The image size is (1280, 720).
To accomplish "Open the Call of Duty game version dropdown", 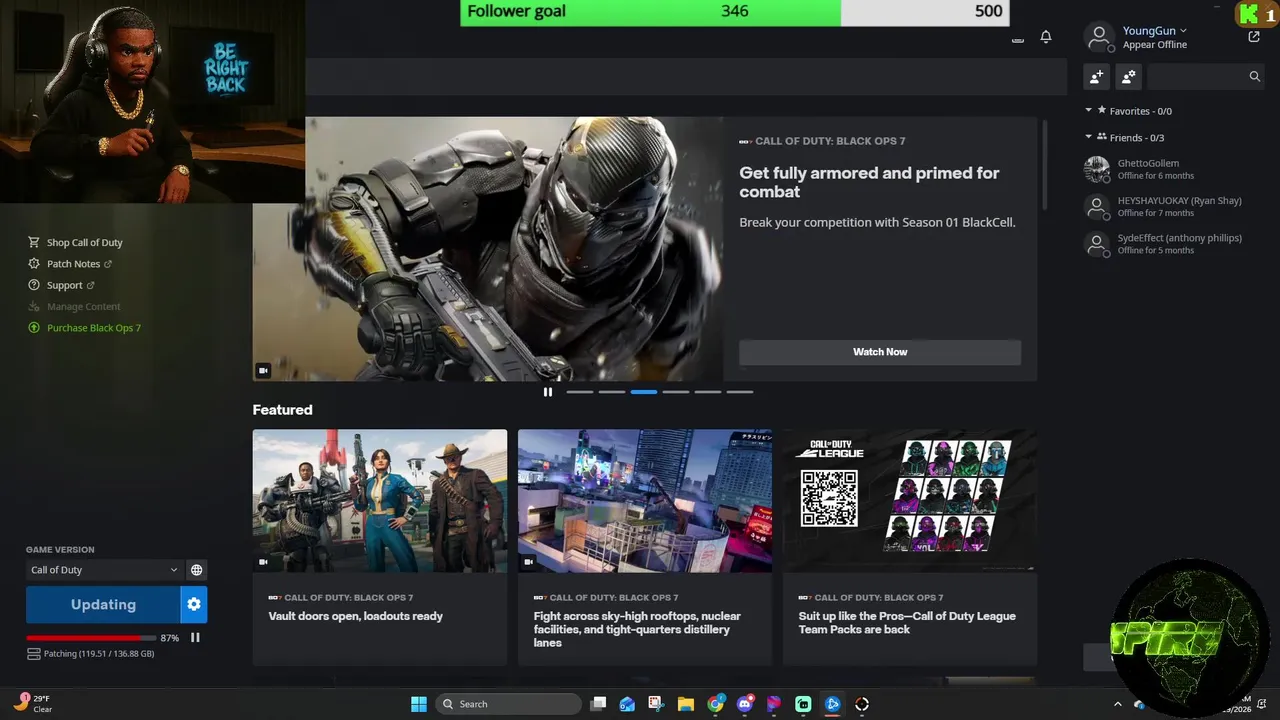I will pyautogui.click(x=104, y=570).
